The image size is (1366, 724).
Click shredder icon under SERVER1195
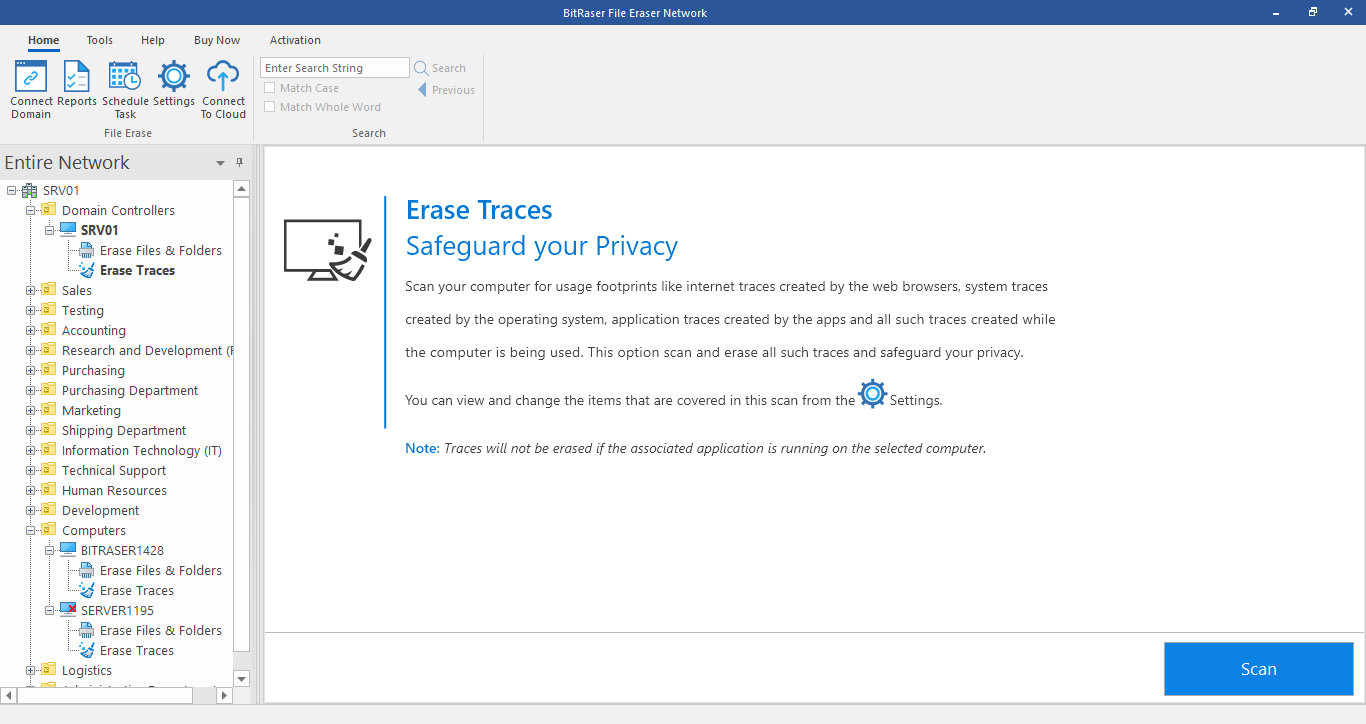pos(87,630)
